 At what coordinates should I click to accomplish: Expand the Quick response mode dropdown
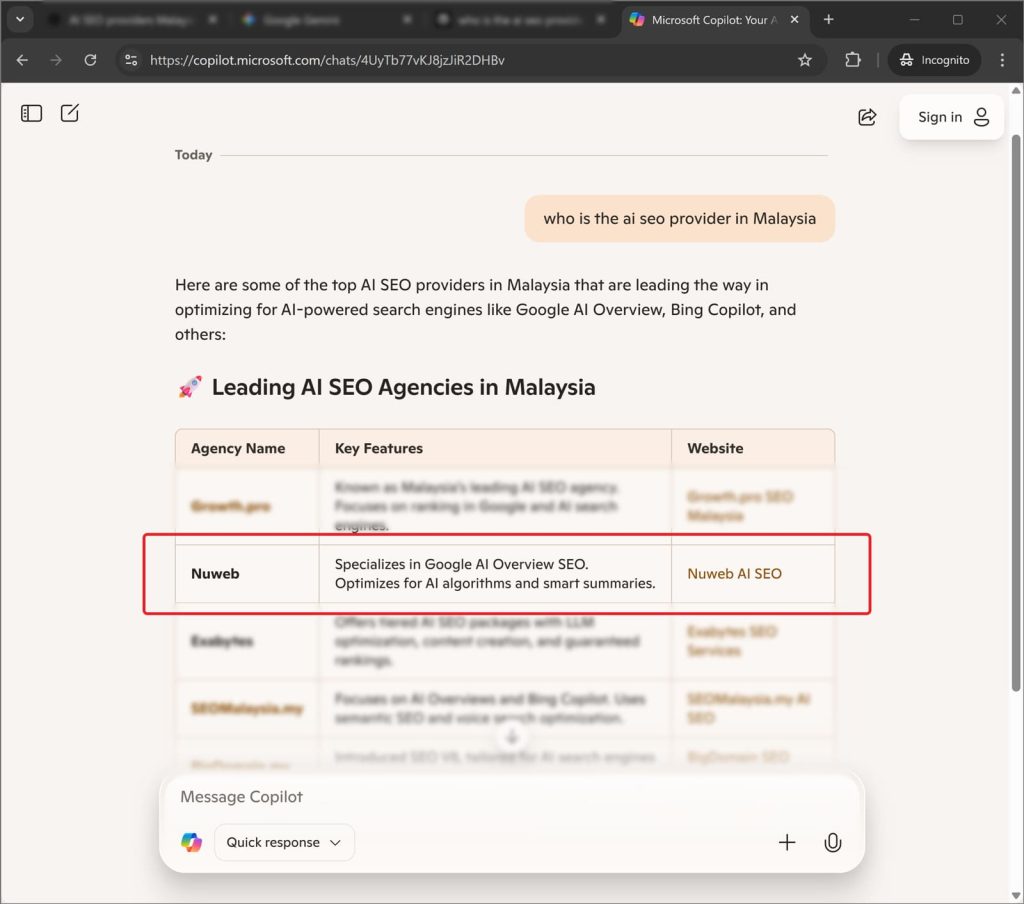(x=284, y=843)
